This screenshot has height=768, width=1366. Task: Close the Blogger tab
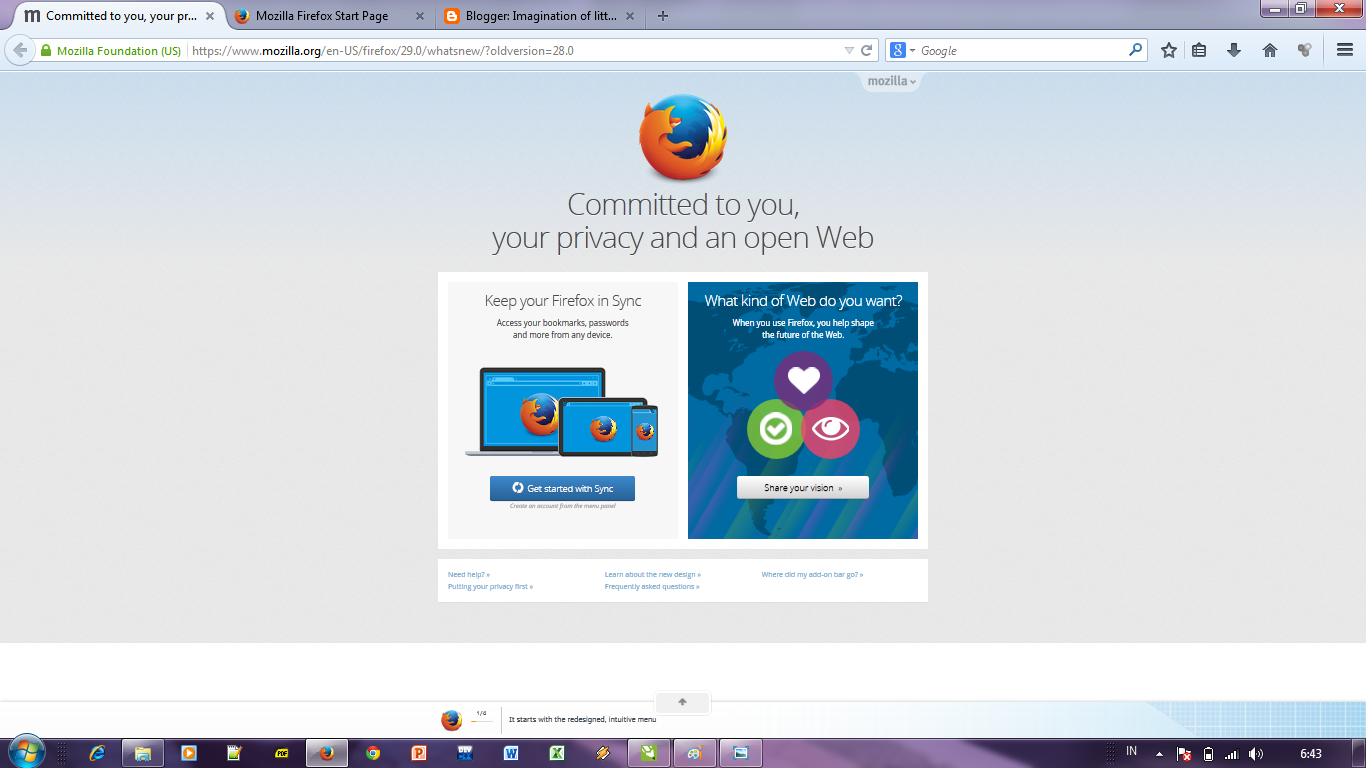tap(629, 16)
